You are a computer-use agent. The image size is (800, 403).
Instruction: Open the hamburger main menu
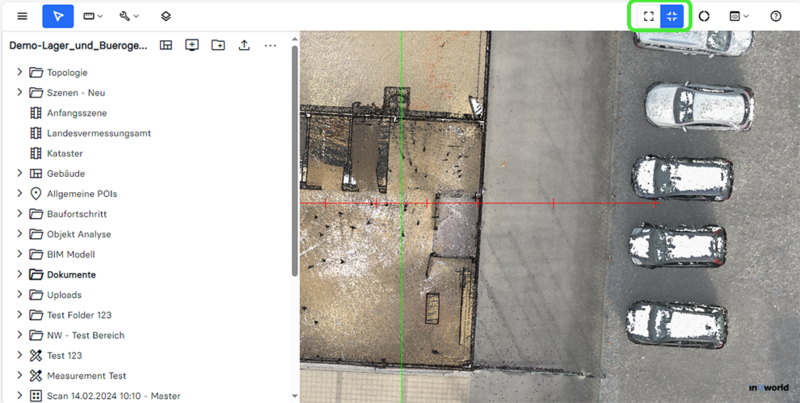22,16
